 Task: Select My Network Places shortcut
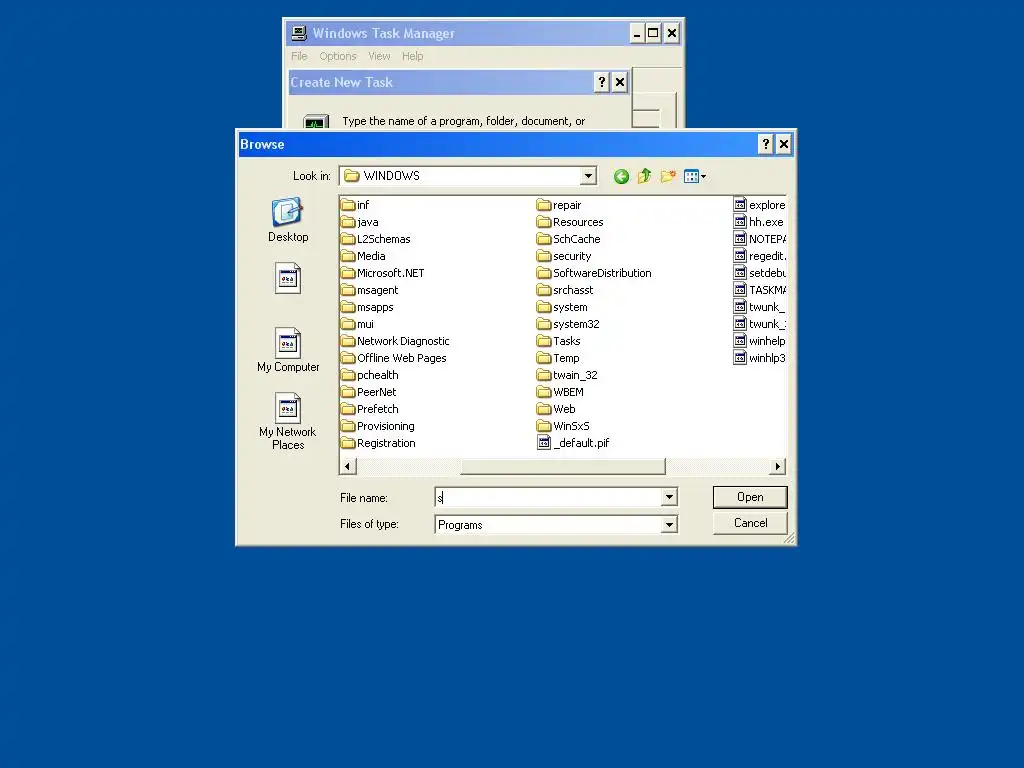point(288,421)
